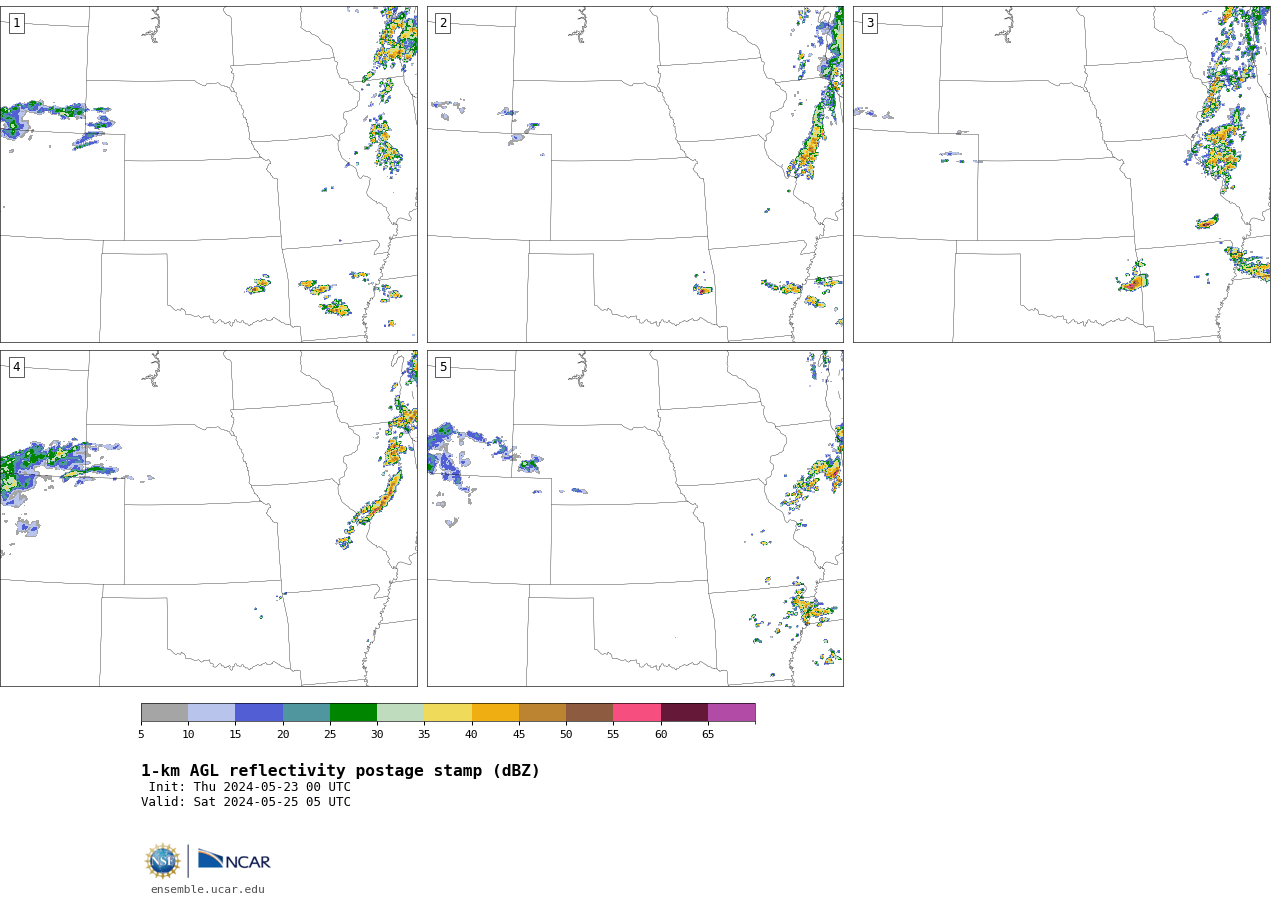Click the Init: Thu 2024-05-23 00 UTC line

pyautogui.click(x=250, y=787)
